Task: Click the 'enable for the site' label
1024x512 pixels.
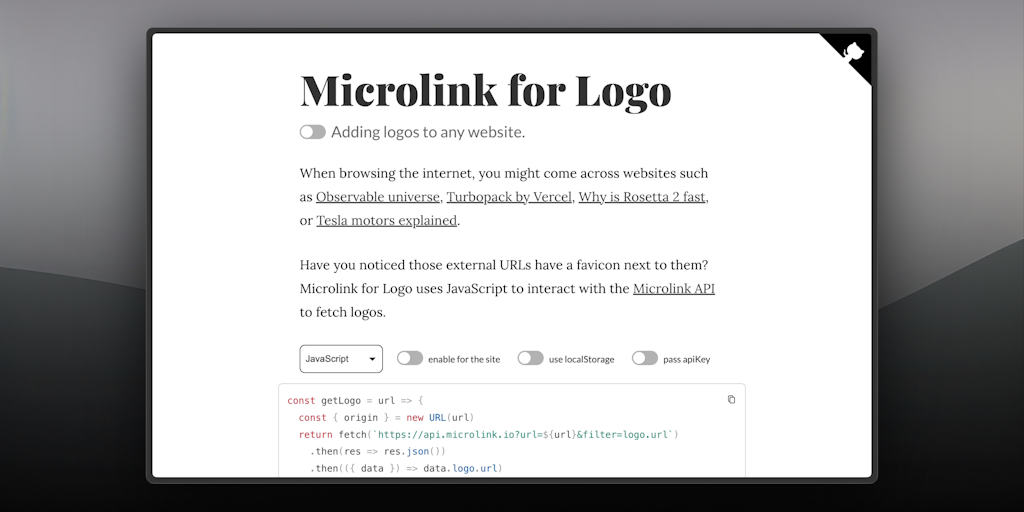Action: tap(464, 359)
